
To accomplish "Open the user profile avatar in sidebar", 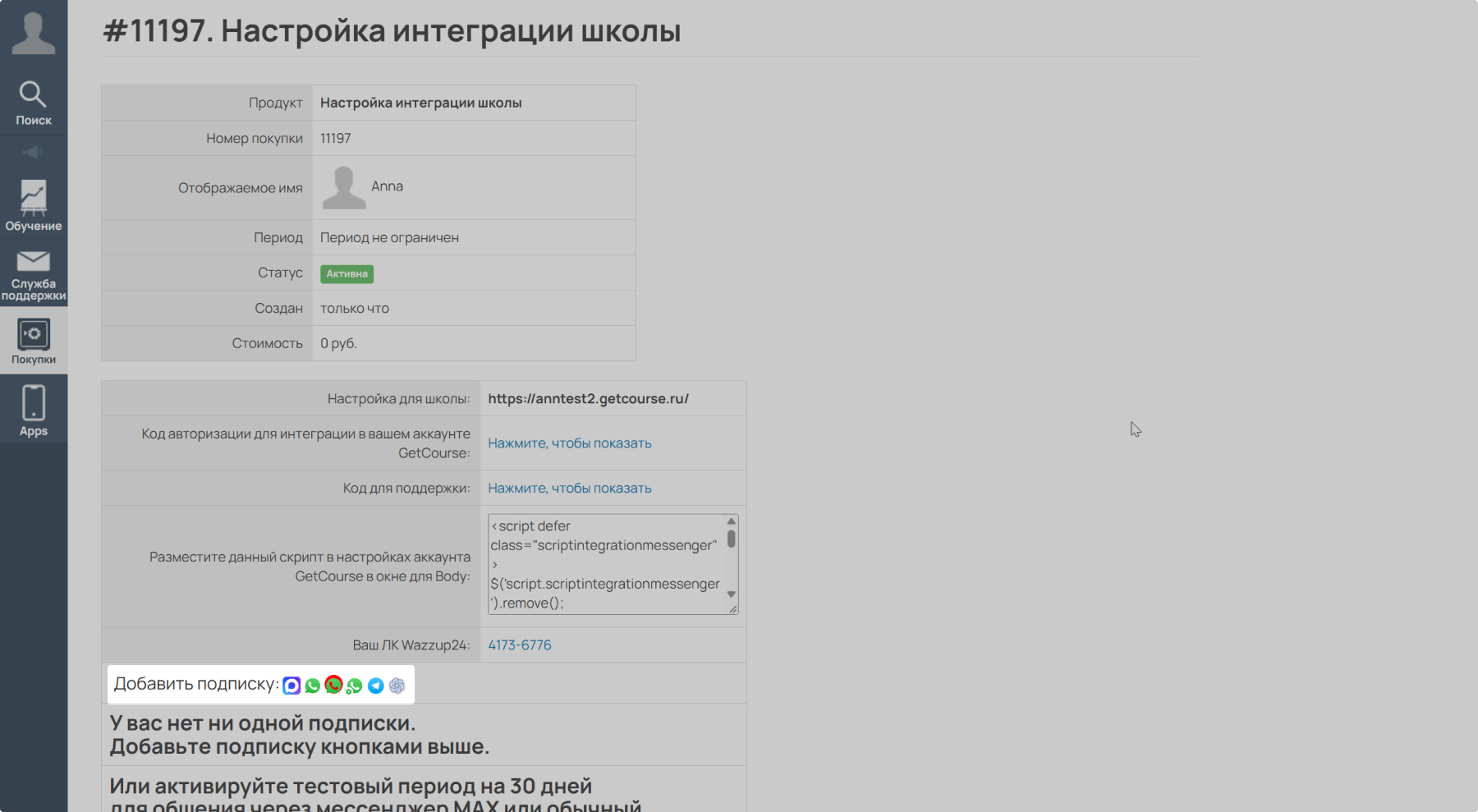I will (x=34, y=33).
